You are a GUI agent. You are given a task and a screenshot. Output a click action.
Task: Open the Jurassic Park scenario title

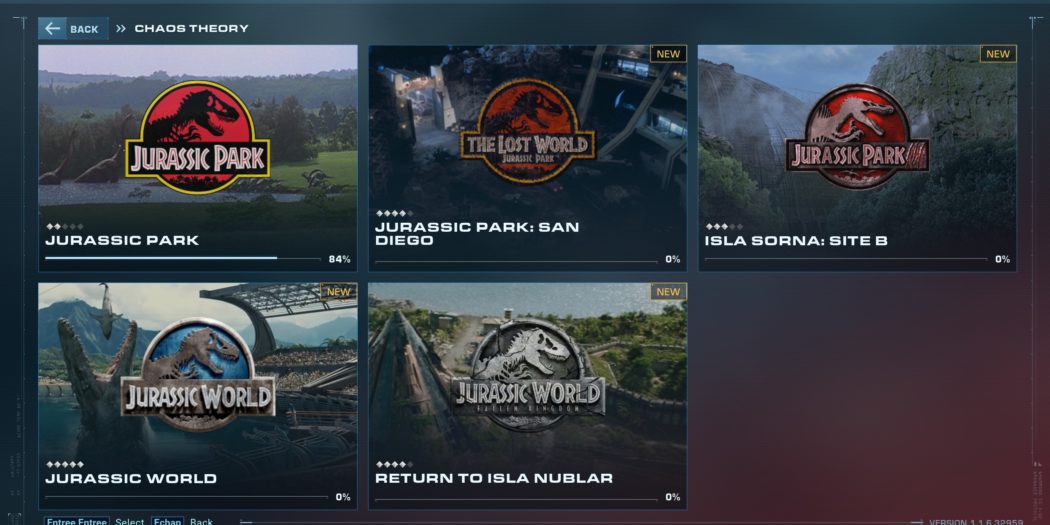point(122,241)
